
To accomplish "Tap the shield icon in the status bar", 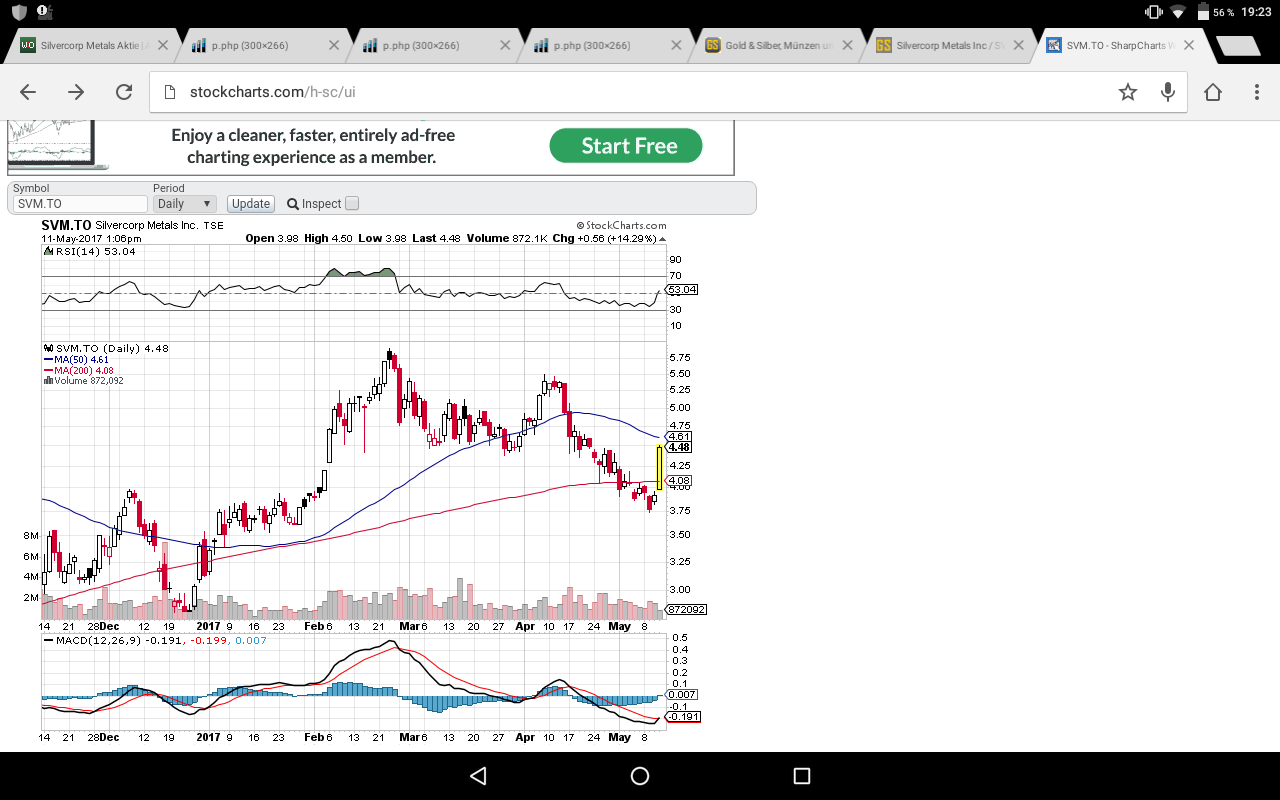I will [x=18, y=12].
